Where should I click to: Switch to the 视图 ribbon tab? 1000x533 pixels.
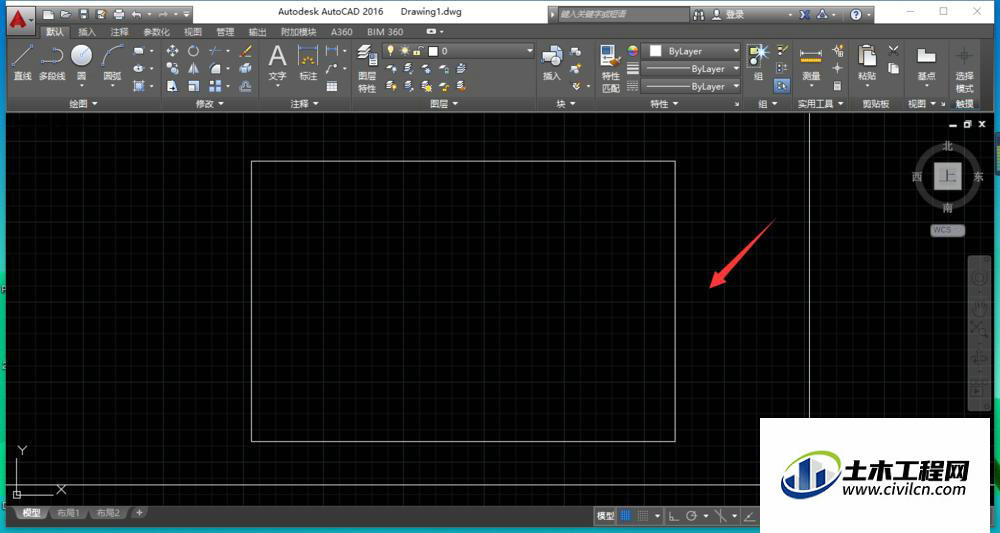click(193, 32)
